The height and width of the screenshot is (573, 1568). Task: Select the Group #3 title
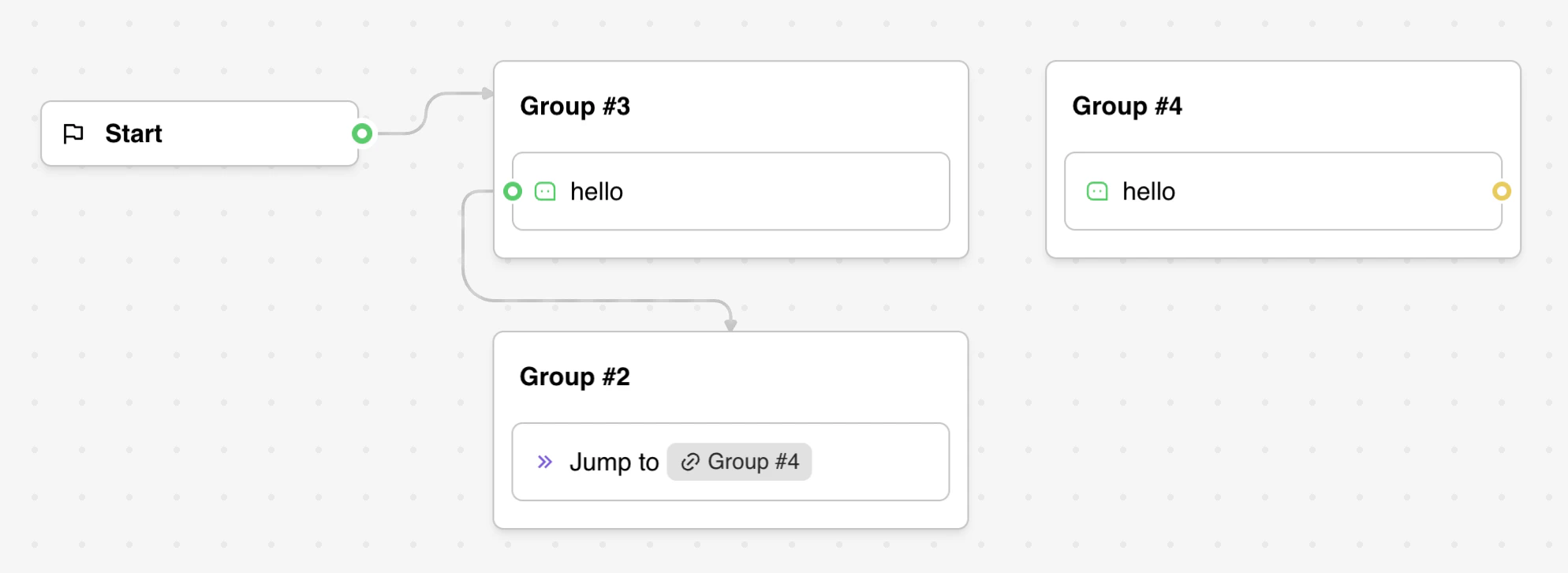(574, 106)
